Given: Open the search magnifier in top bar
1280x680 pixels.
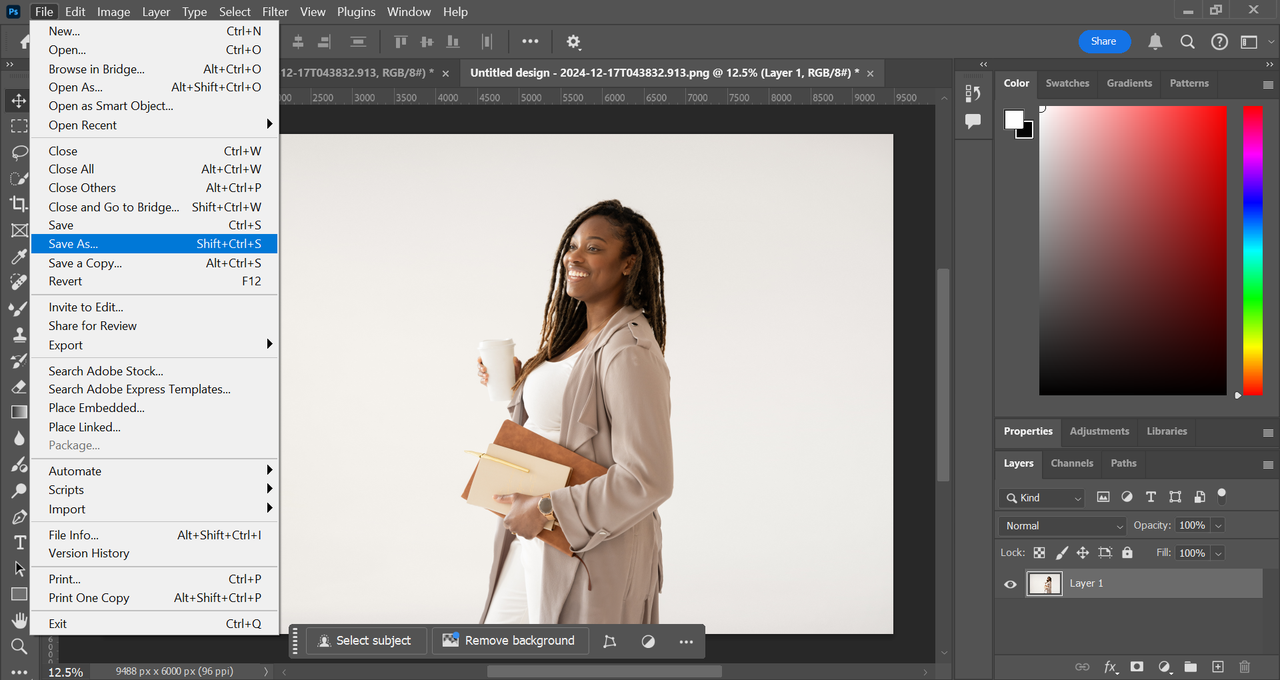Looking at the screenshot, I should coord(1187,42).
